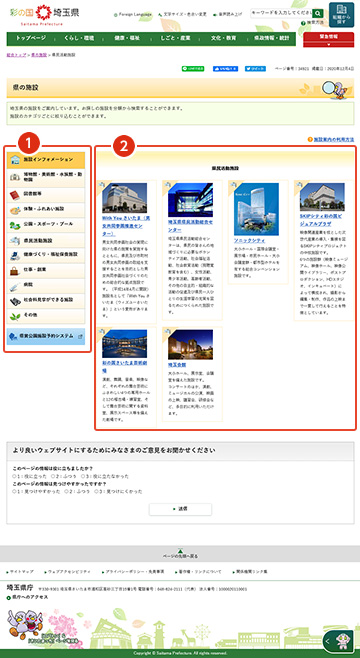Viewport: 360px width, 658px height.
Task: Open the 組織から探す building icon
Action: coord(341,14)
